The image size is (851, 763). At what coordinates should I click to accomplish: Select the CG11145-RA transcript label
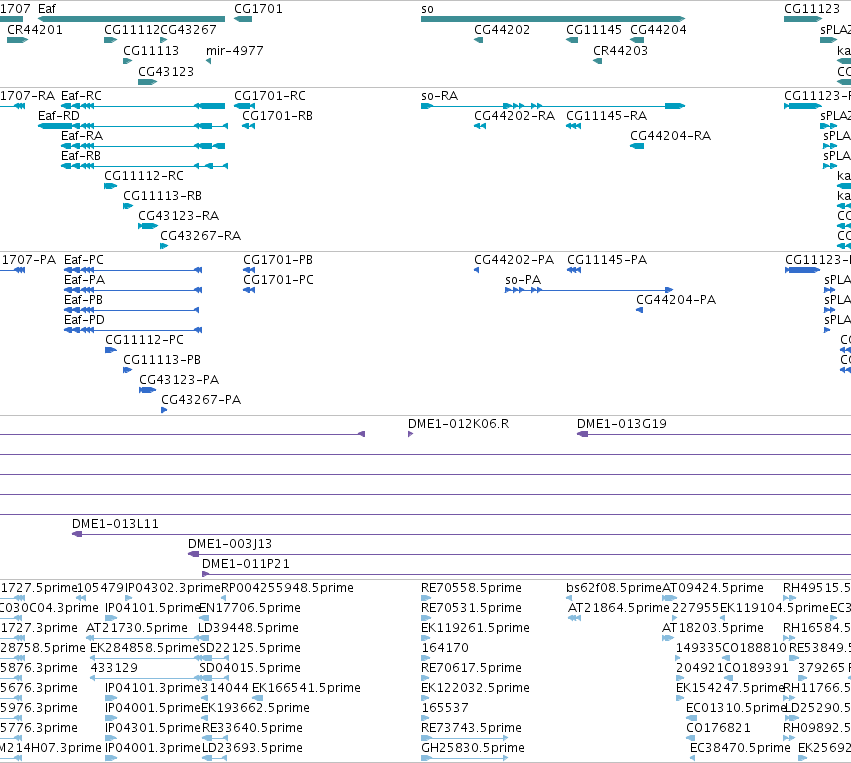(x=607, y=116)
